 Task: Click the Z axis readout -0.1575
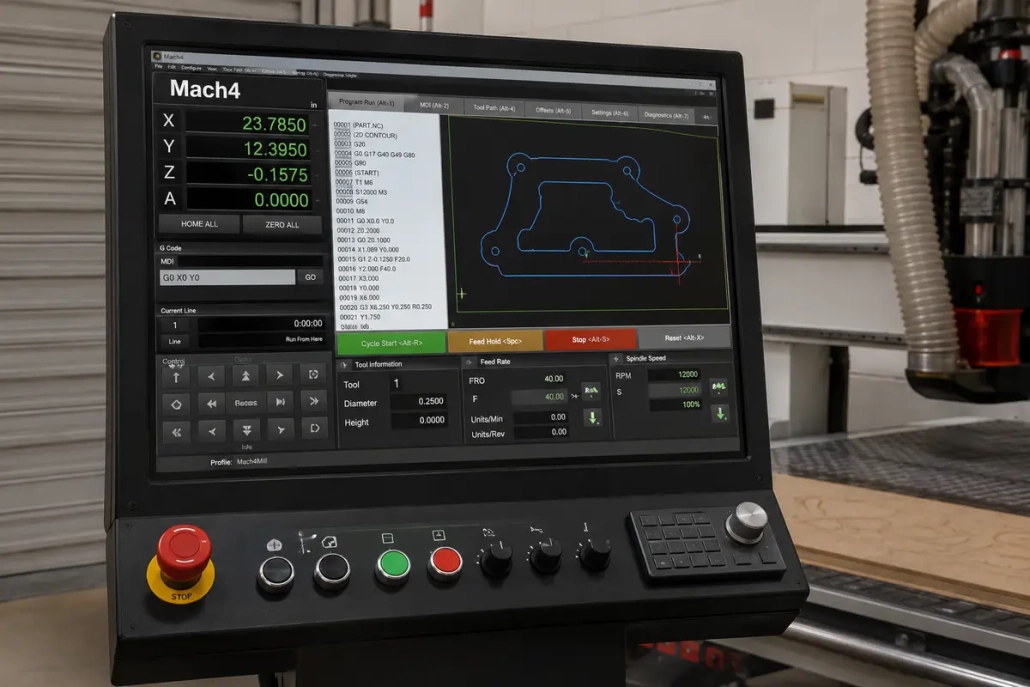tap(247, 174)
